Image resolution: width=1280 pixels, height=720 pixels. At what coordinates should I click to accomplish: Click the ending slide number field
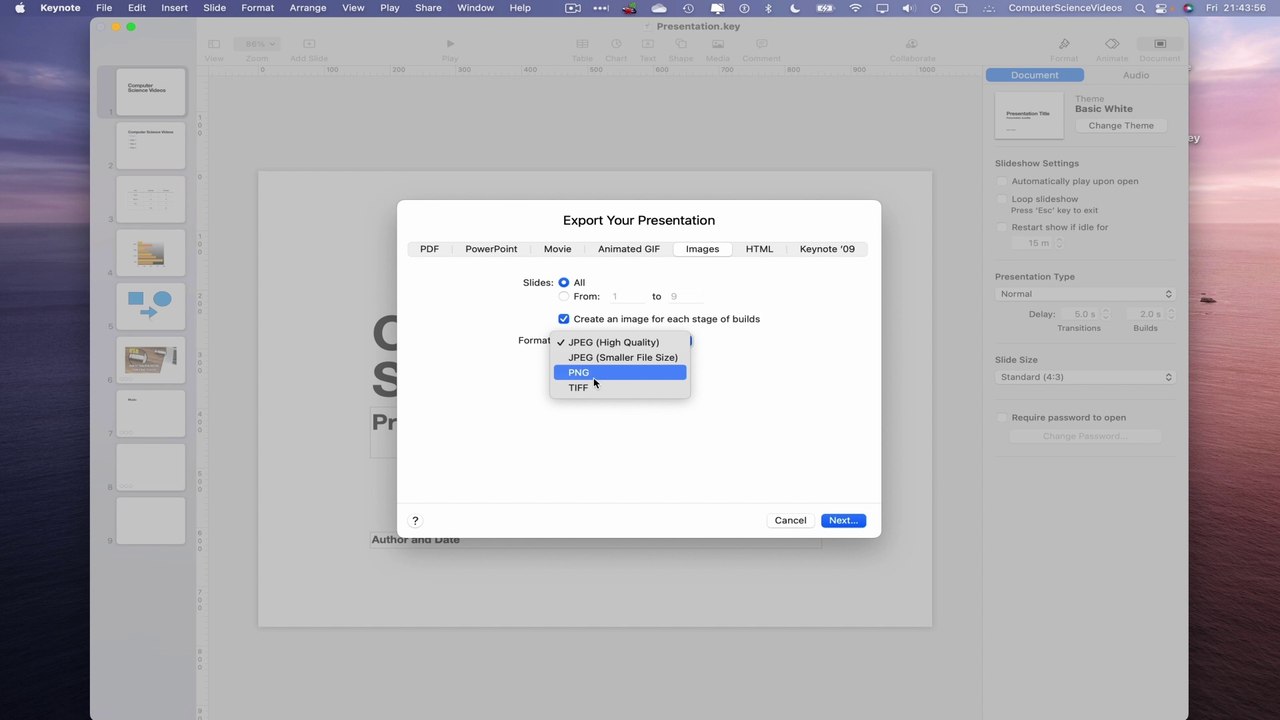[685, 297]
